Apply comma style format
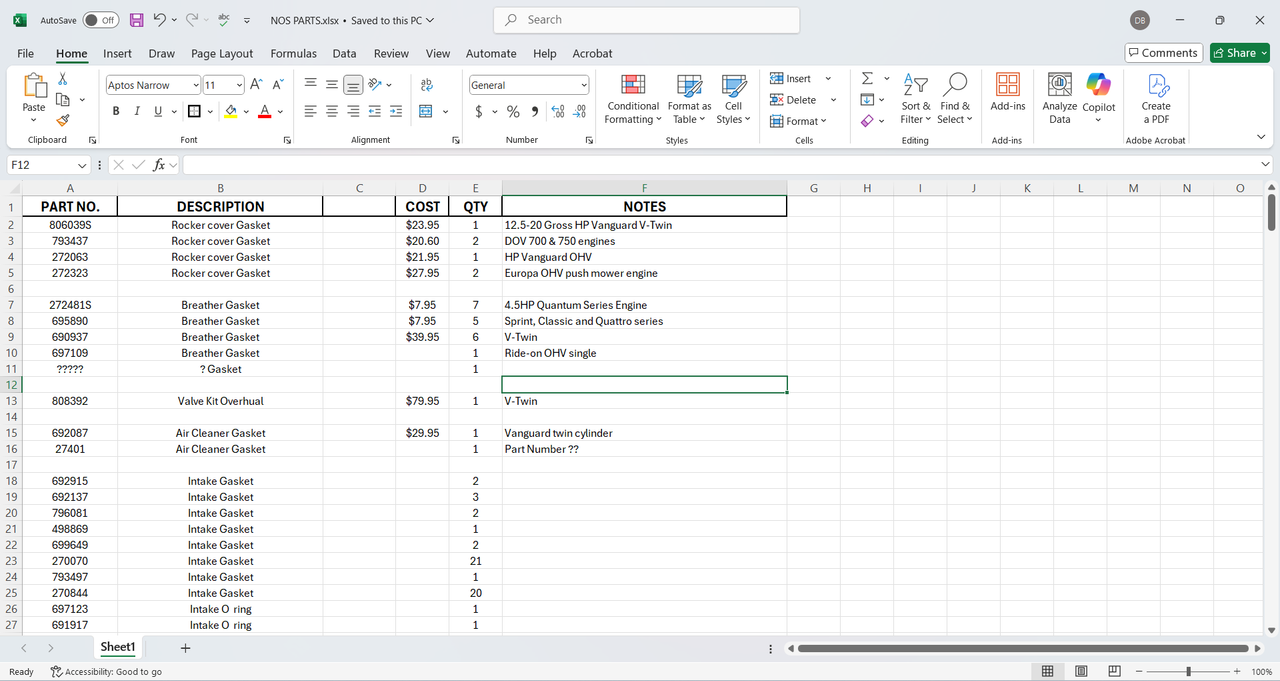 pyautogui.click(x=535, y=111)
